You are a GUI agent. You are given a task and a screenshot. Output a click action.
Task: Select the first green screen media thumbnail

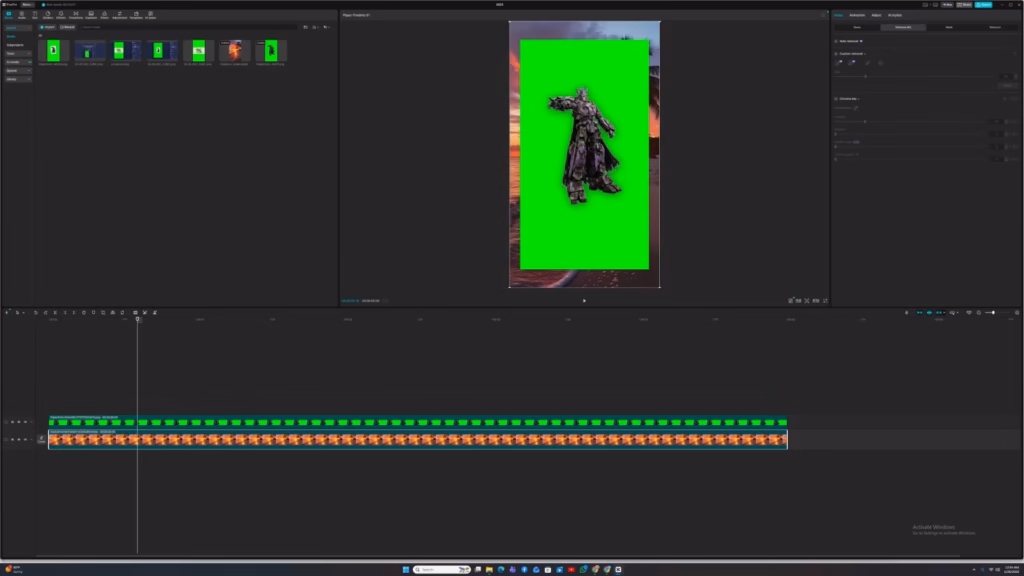[54, 51]
